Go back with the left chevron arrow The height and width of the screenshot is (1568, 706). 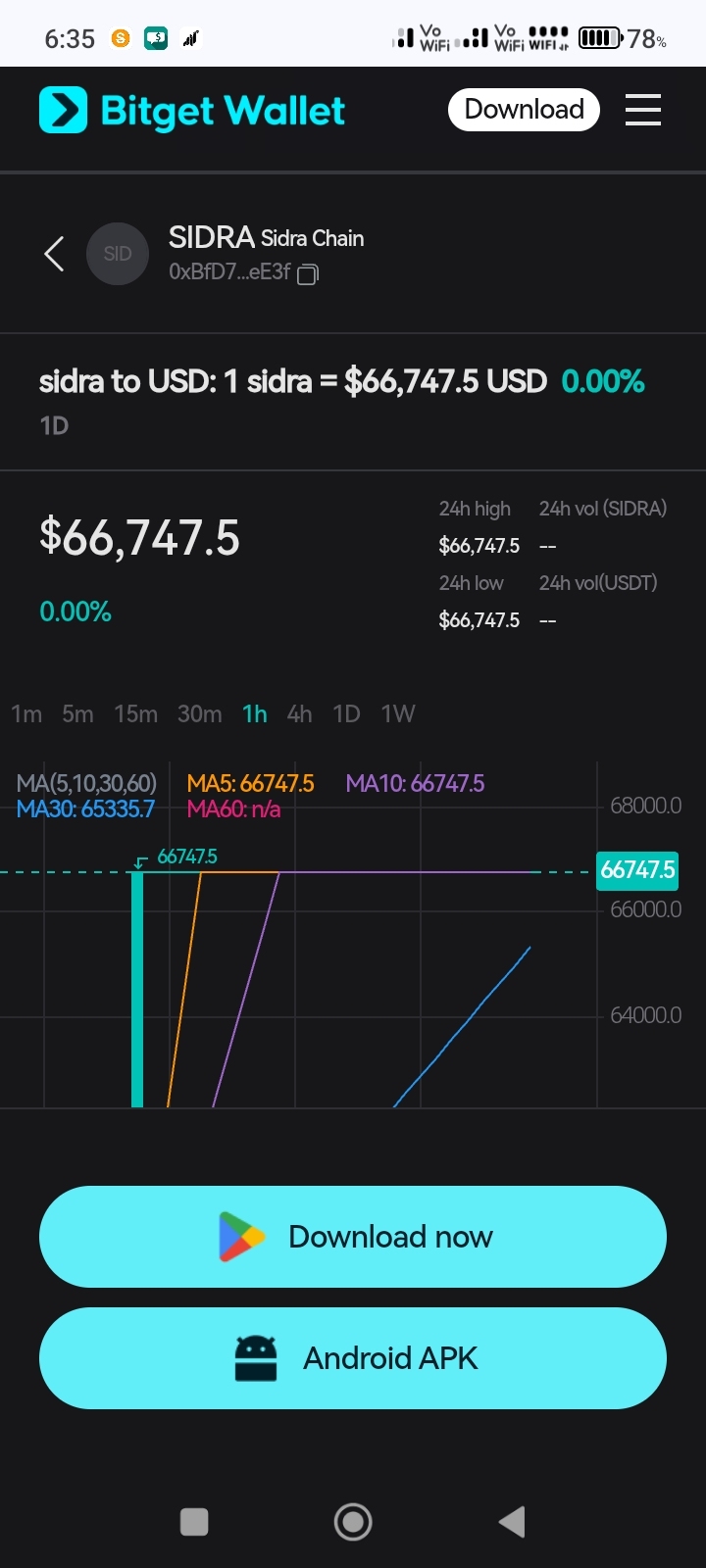(54, 254)
